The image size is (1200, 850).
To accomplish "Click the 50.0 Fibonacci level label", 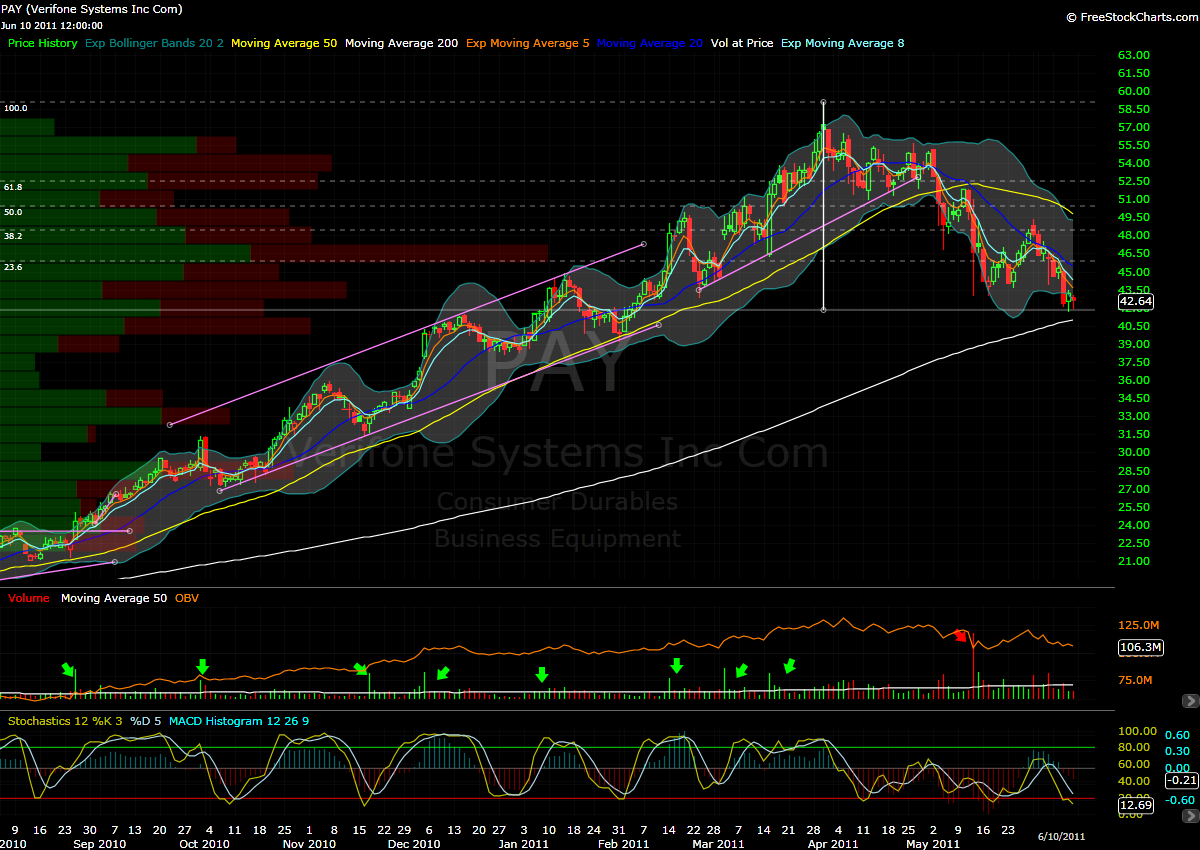I will [13, 212].
